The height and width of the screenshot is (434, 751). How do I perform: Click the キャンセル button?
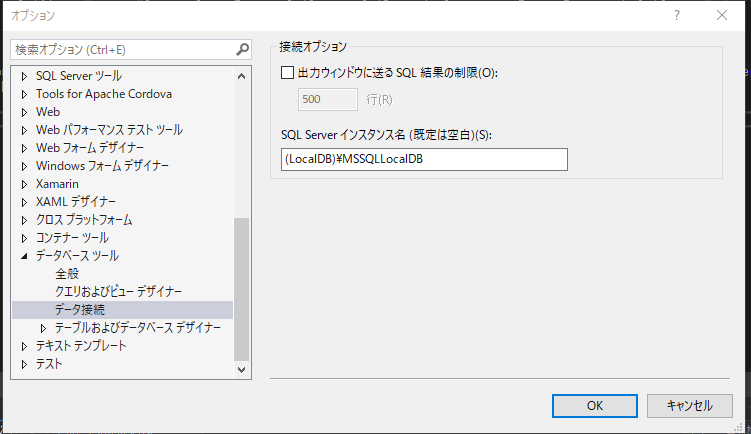[690, 406]
